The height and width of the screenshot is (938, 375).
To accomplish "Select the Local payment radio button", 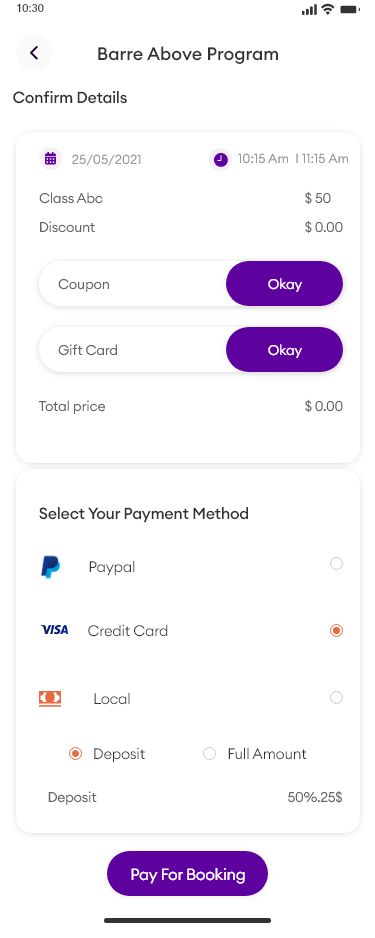I will [x=337, y=698].
